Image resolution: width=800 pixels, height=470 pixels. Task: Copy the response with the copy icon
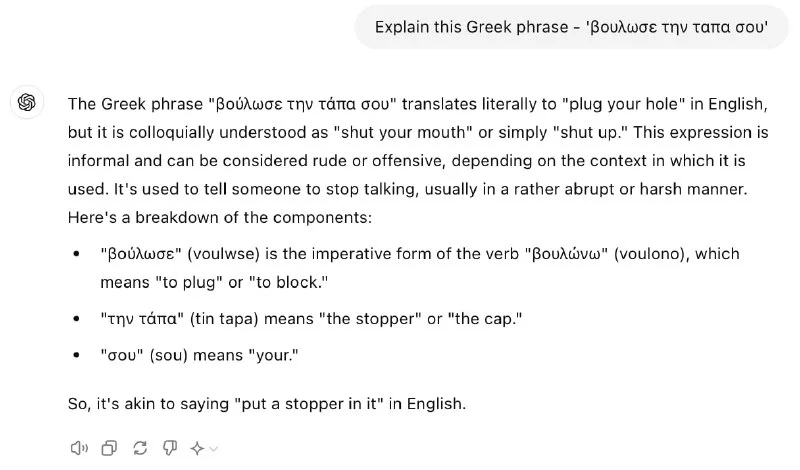pos(110,448)
